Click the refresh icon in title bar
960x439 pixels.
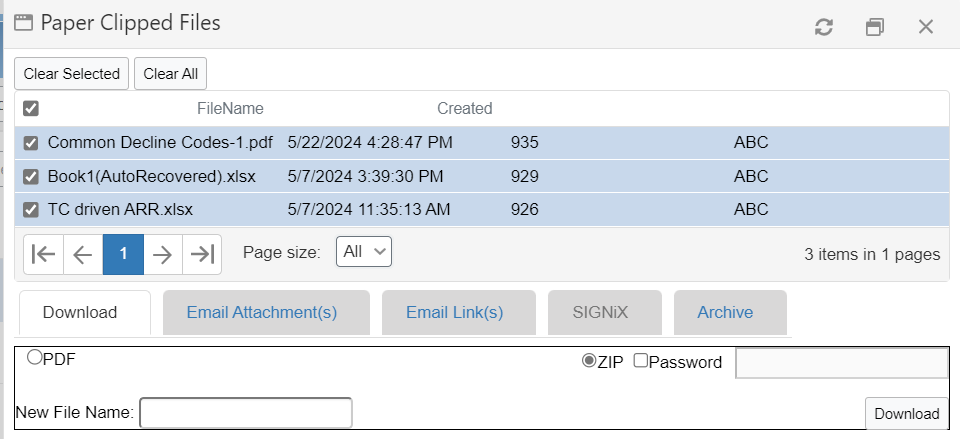click(824, 27)
